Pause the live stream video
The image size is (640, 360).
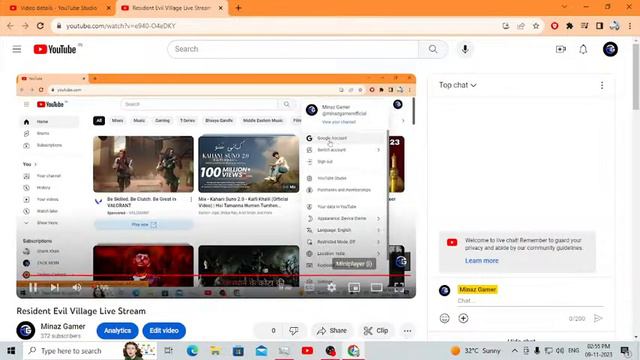tap(33, 287)
